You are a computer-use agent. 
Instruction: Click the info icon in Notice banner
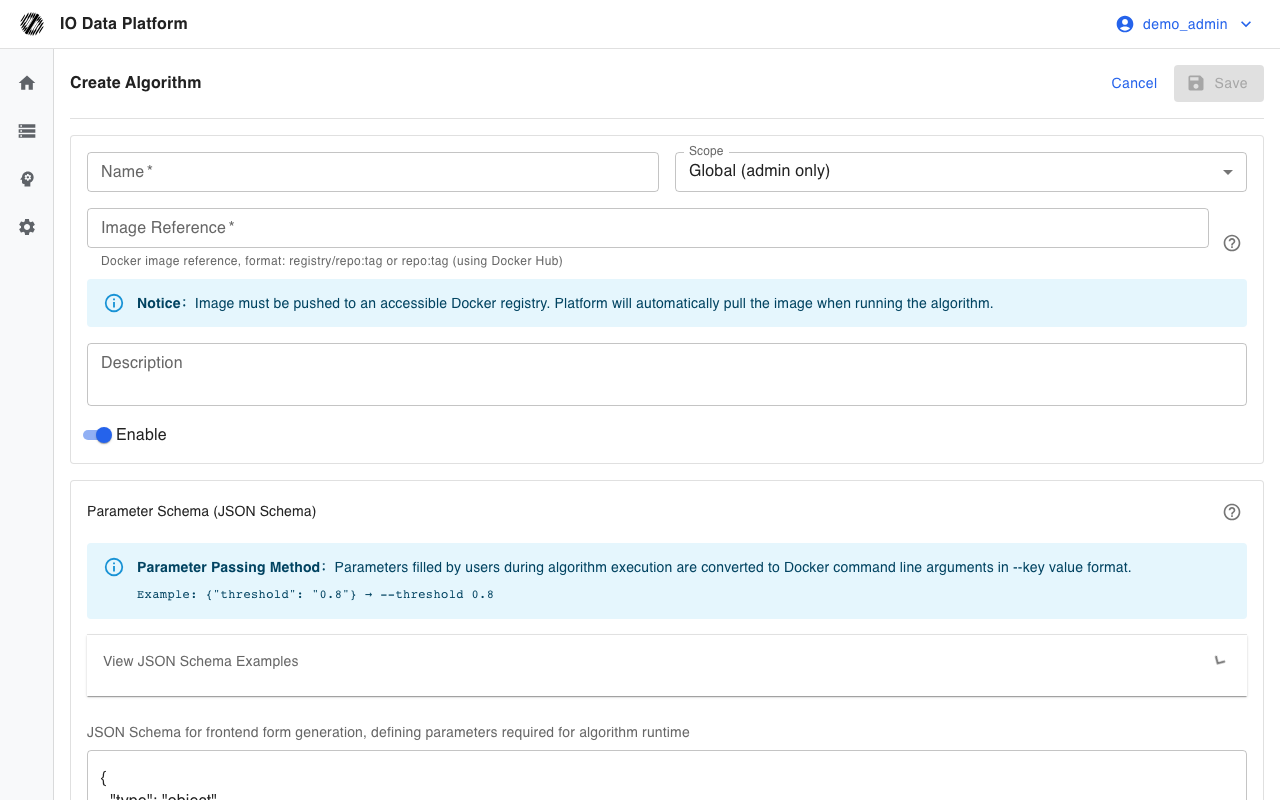click(114, 303)
